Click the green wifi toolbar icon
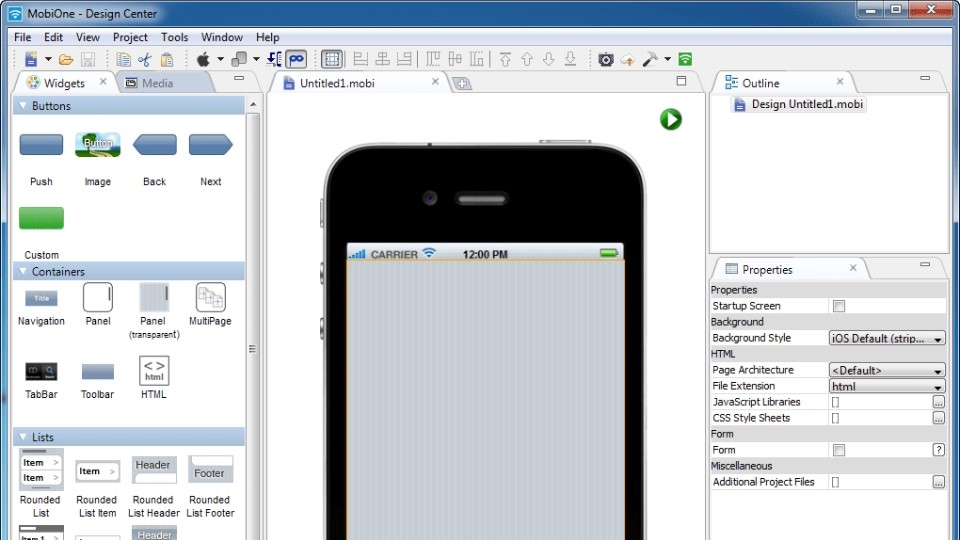Screen dimensions: 960x540 coord(685,59)
